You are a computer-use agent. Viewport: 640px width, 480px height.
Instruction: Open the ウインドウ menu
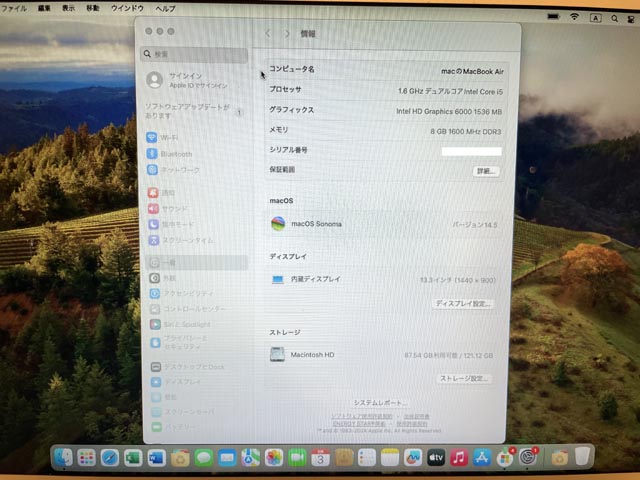[x=126, y=8]
